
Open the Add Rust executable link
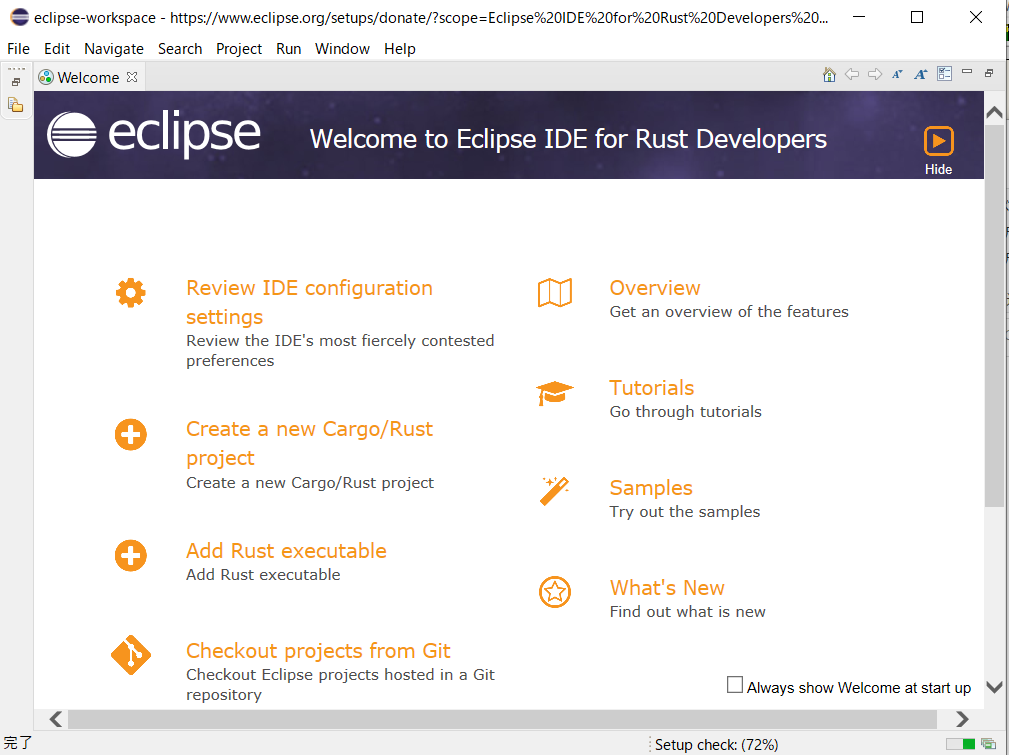286,551
